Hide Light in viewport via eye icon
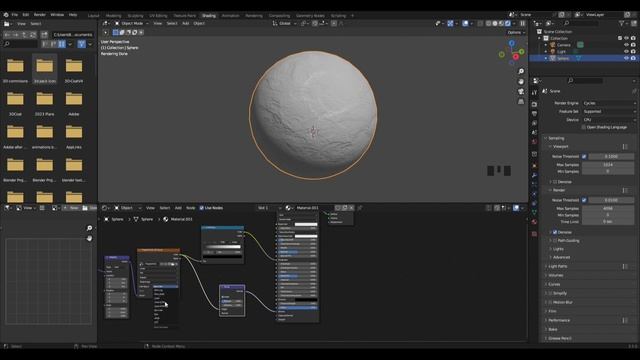 [x=627, y=51]
